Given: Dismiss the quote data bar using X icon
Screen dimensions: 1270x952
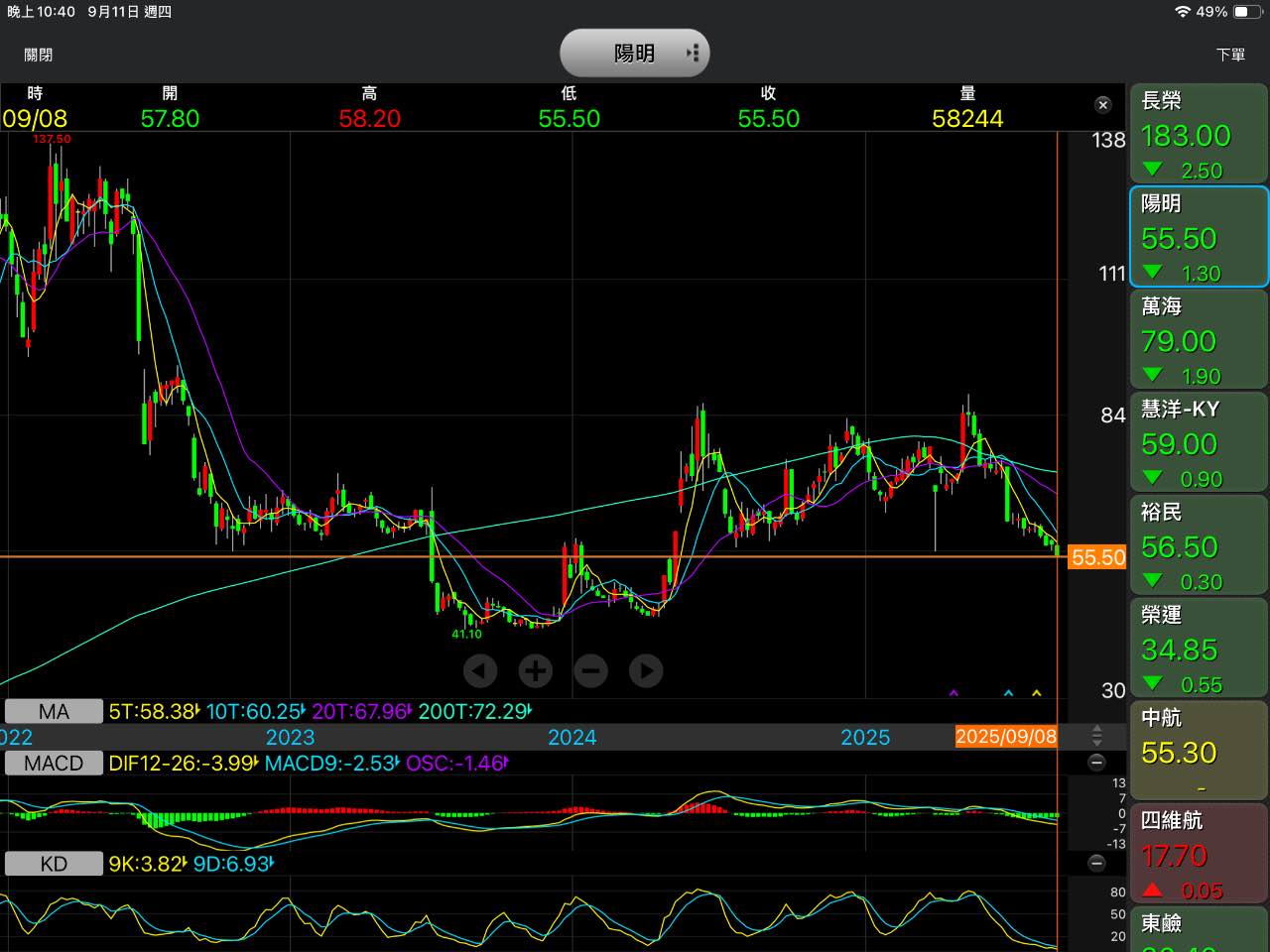Looking at the screenshot, I should 1102,105.
